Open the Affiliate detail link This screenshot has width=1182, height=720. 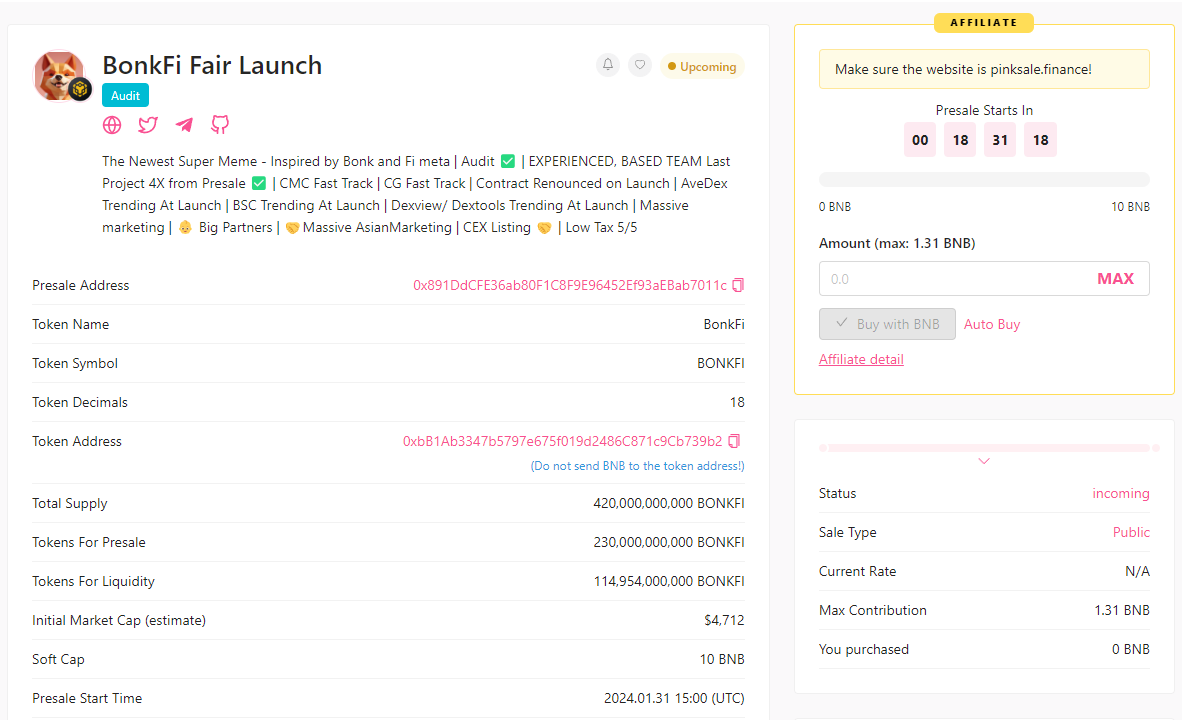point(861,360)
